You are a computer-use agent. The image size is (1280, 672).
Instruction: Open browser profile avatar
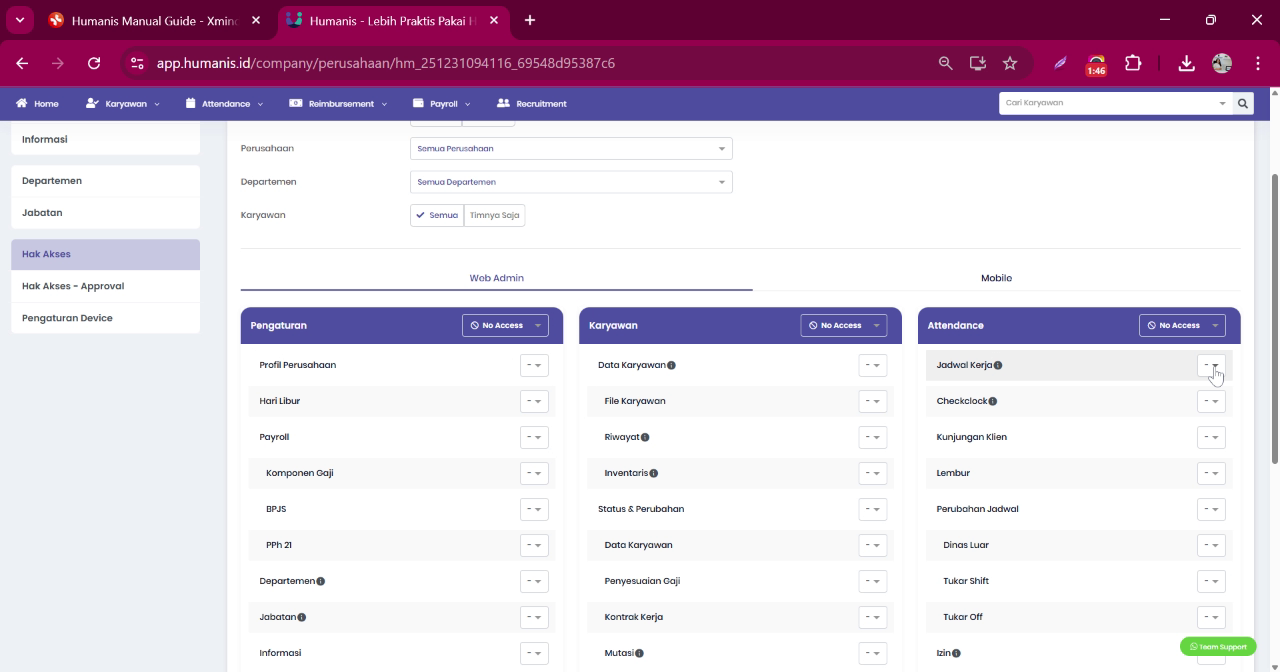[1222, 63]
